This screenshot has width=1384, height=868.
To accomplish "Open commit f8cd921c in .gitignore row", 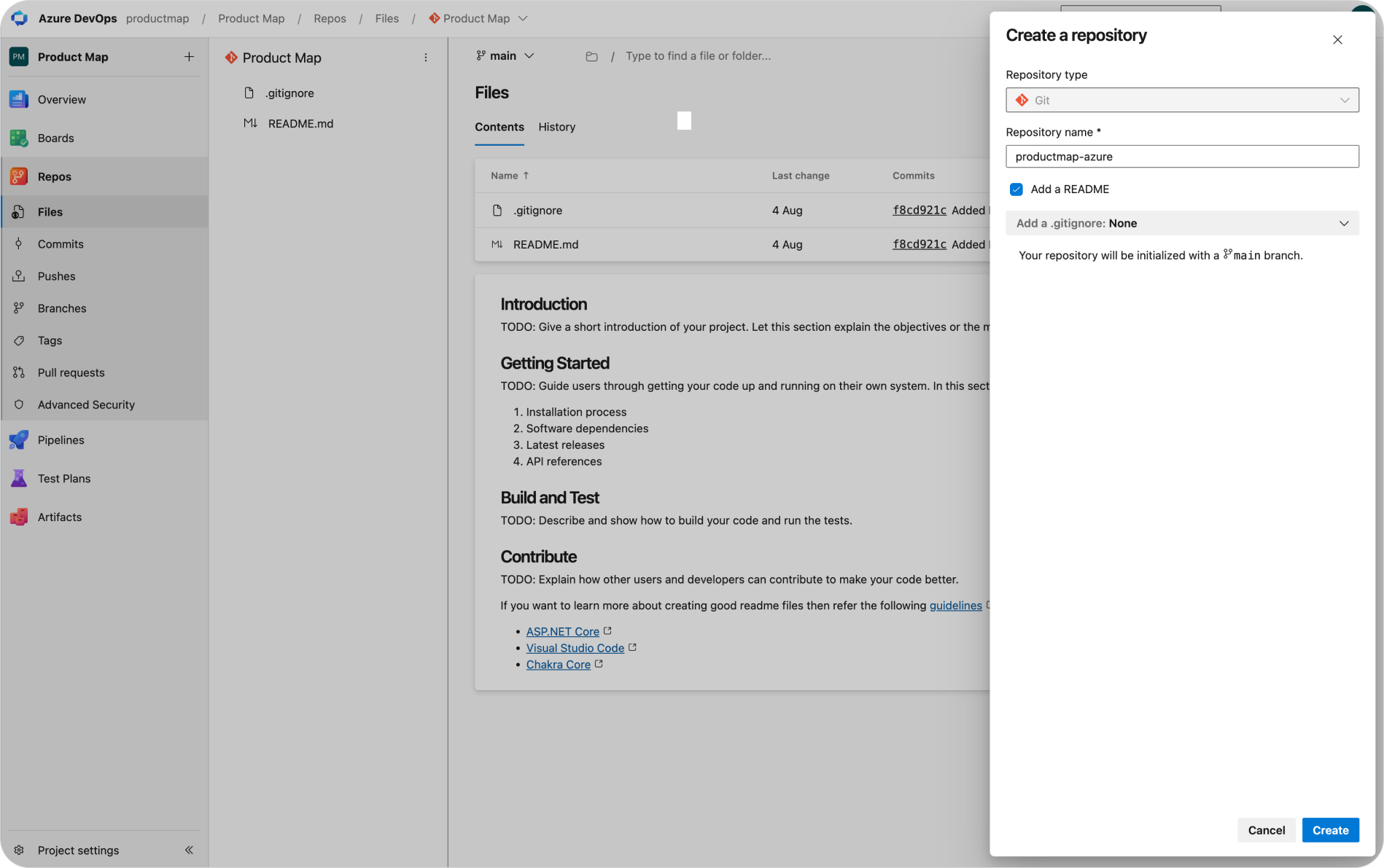I will 920,210.
